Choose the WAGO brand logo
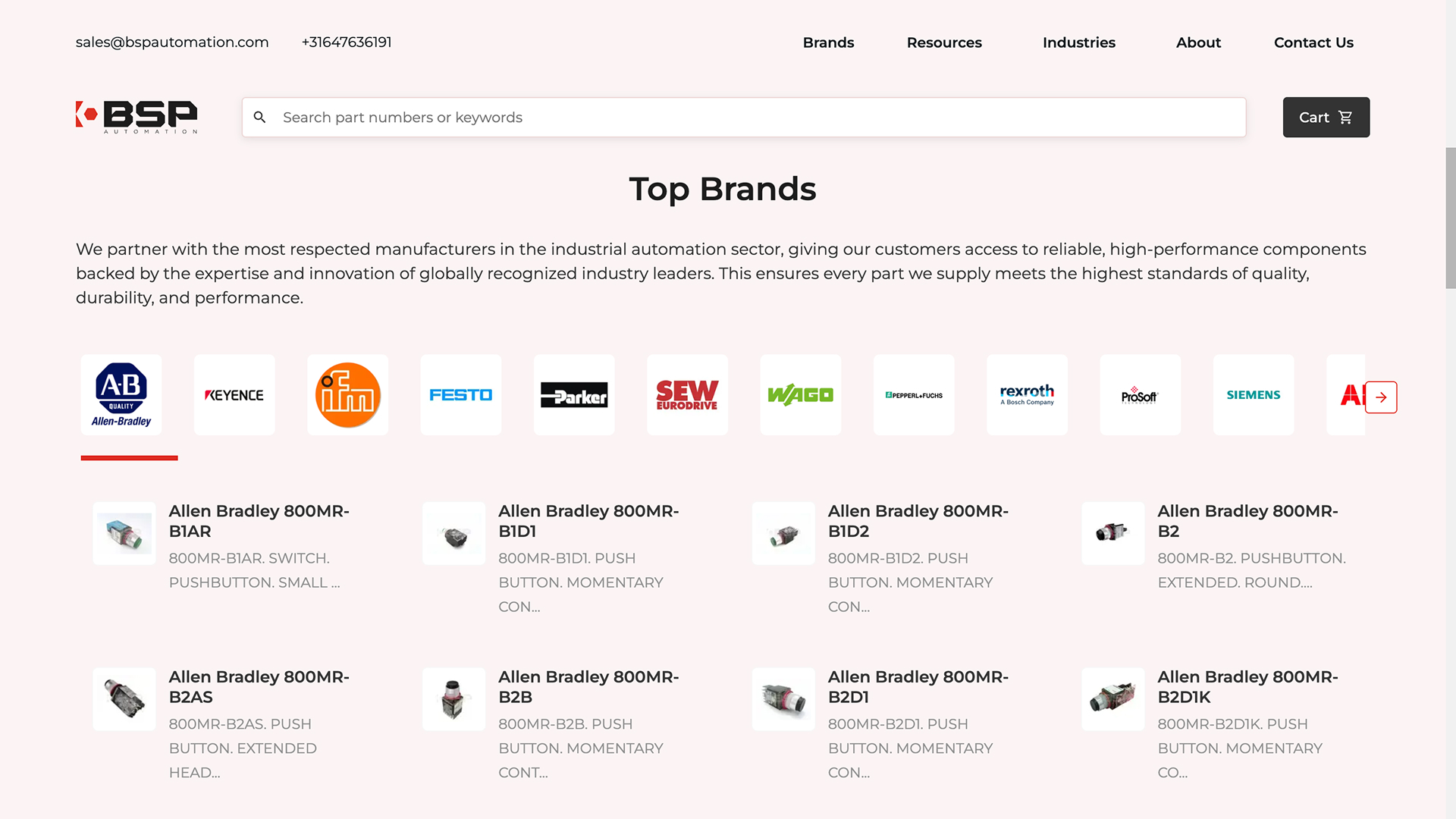 point(801,395)
